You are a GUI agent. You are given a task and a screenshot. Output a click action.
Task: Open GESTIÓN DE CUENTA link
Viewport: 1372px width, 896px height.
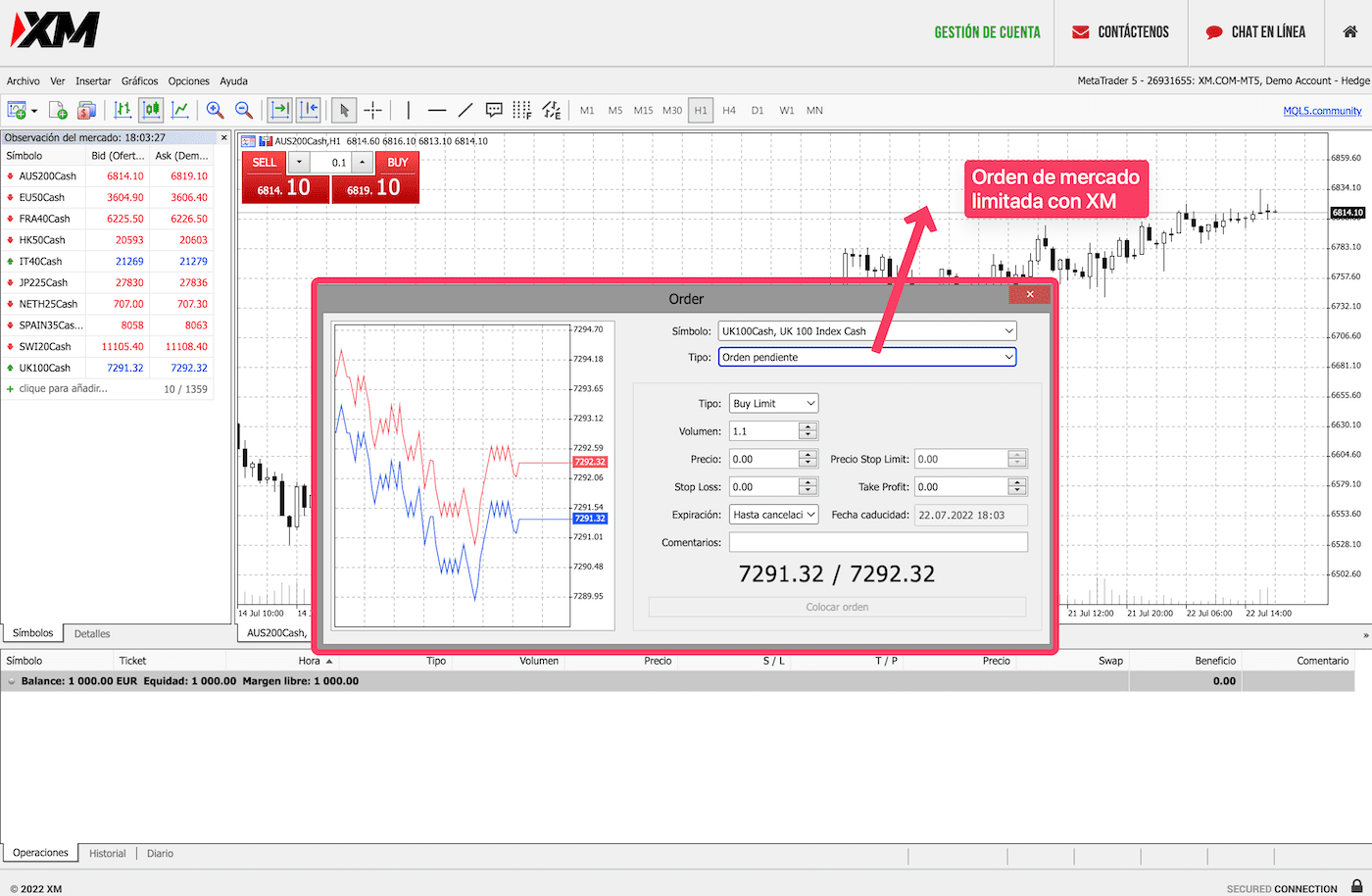click(987, 32)
